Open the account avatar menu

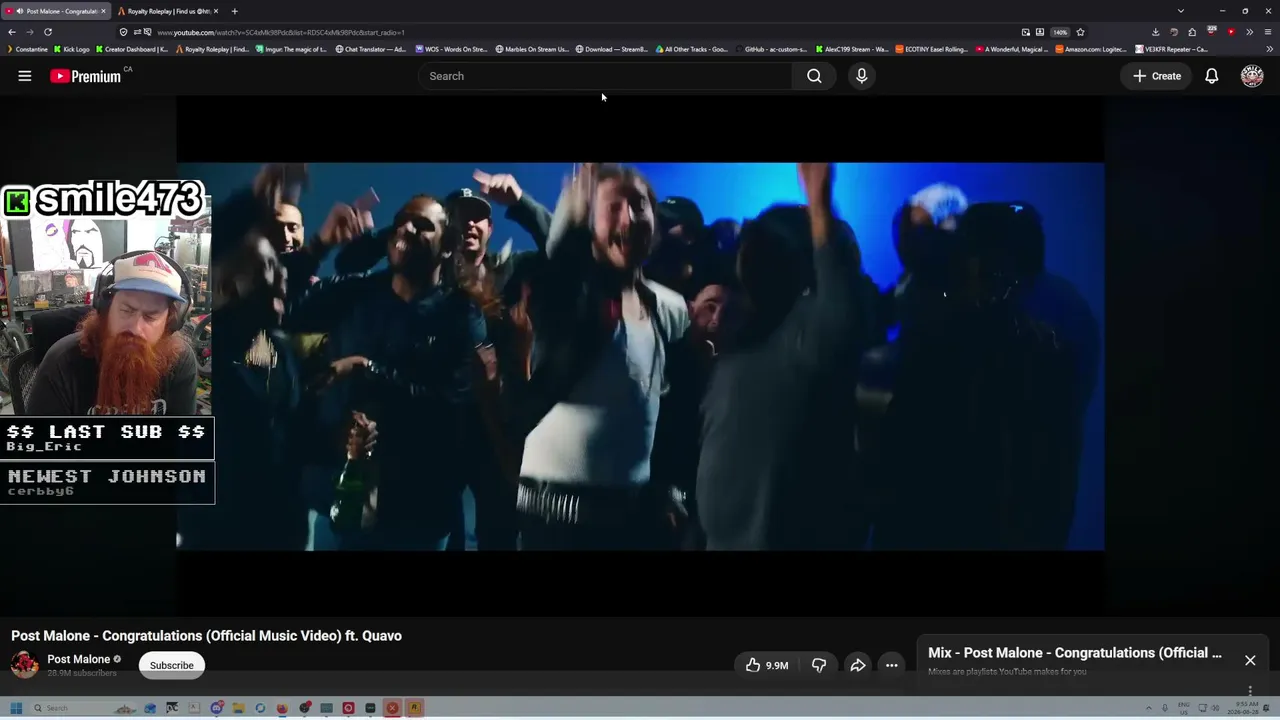(x=1252, y=76)
